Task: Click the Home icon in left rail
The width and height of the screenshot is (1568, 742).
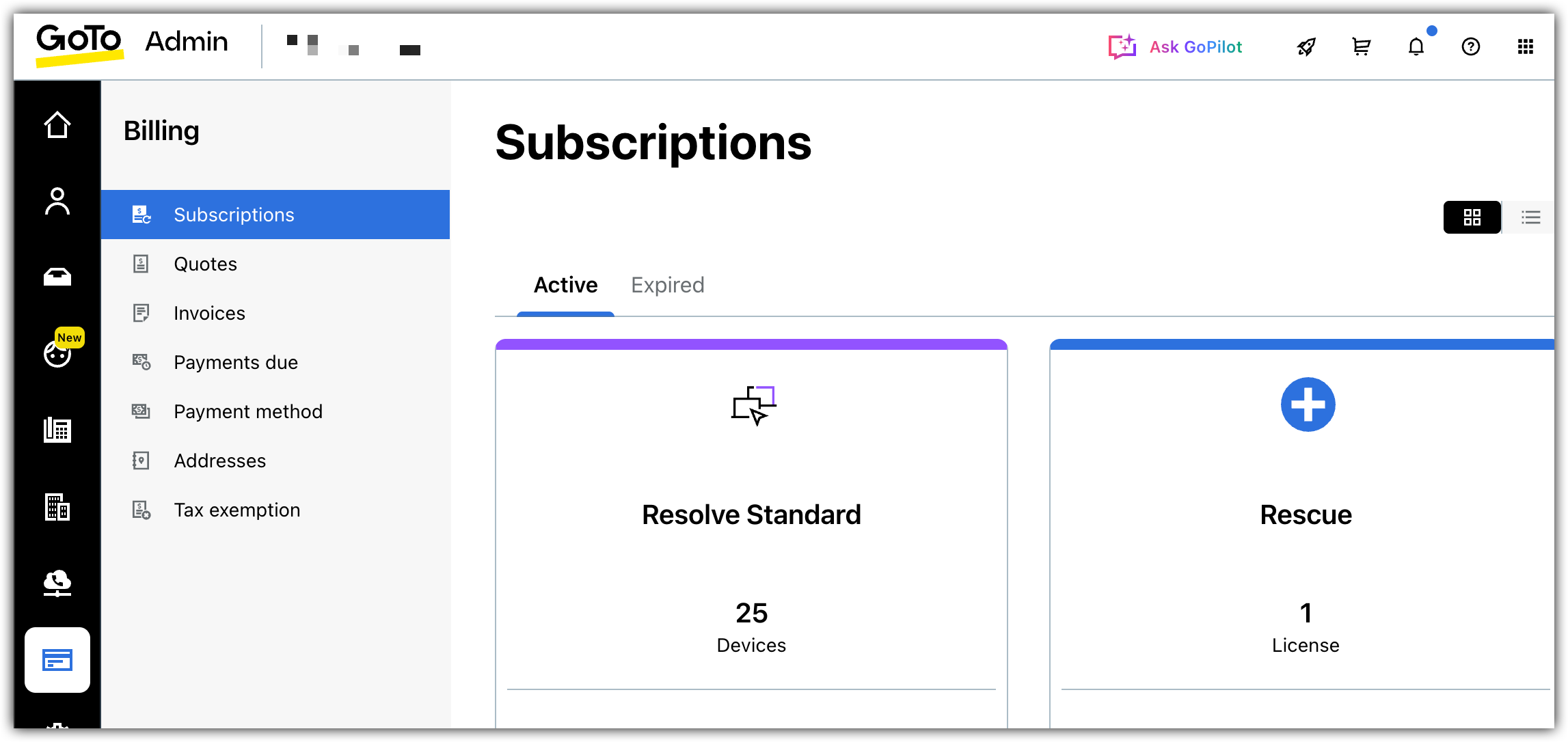Action: (57, 125)
